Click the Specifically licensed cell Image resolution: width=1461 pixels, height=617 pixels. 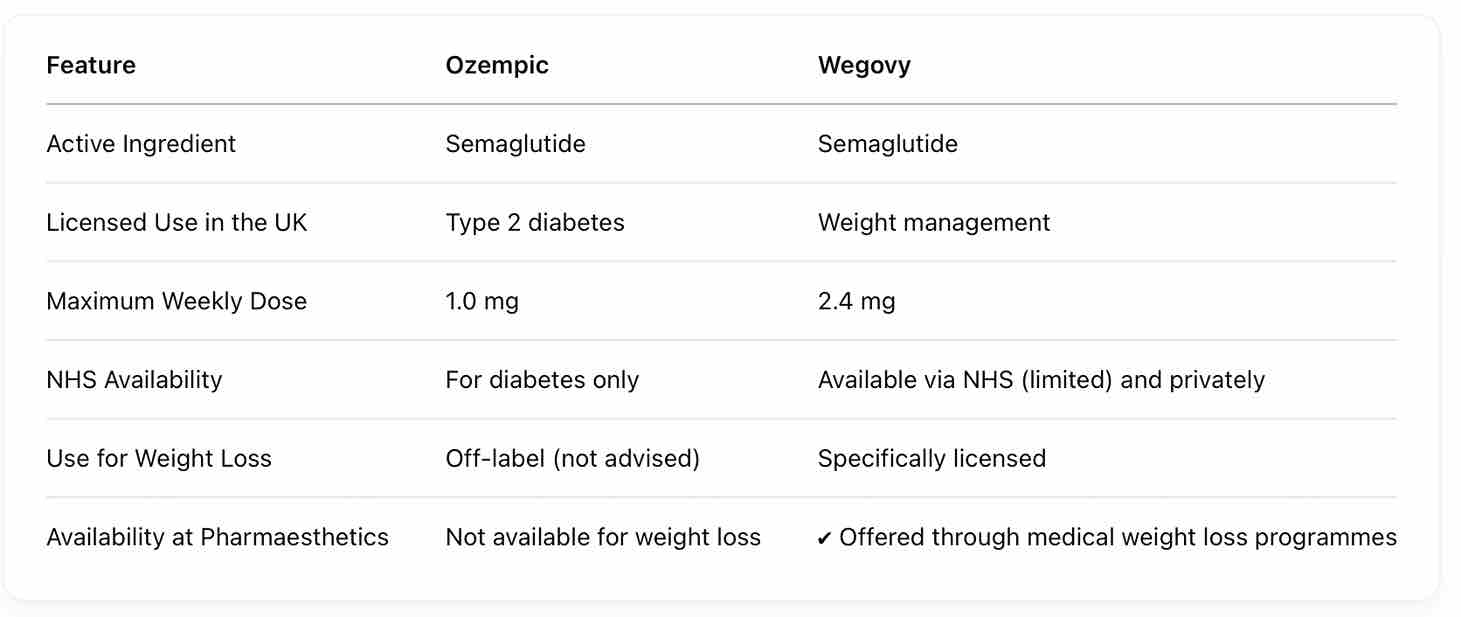[x=931, y=459]
